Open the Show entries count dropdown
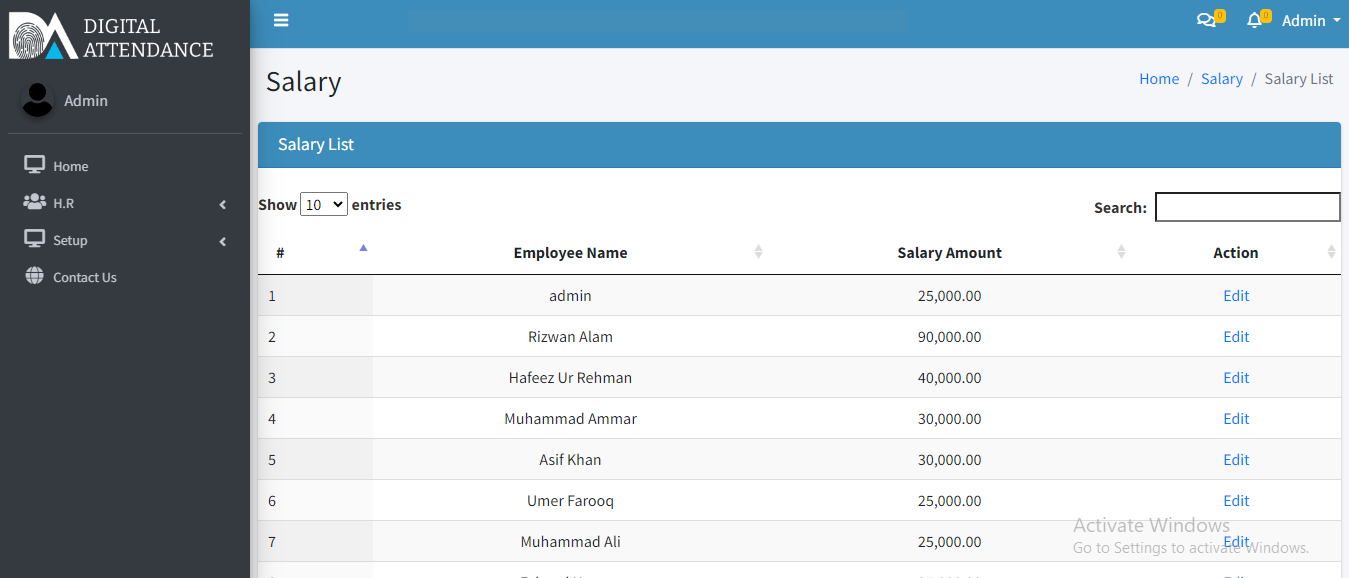This screenshot has width=1349, height=578. (x=323, y=204)
